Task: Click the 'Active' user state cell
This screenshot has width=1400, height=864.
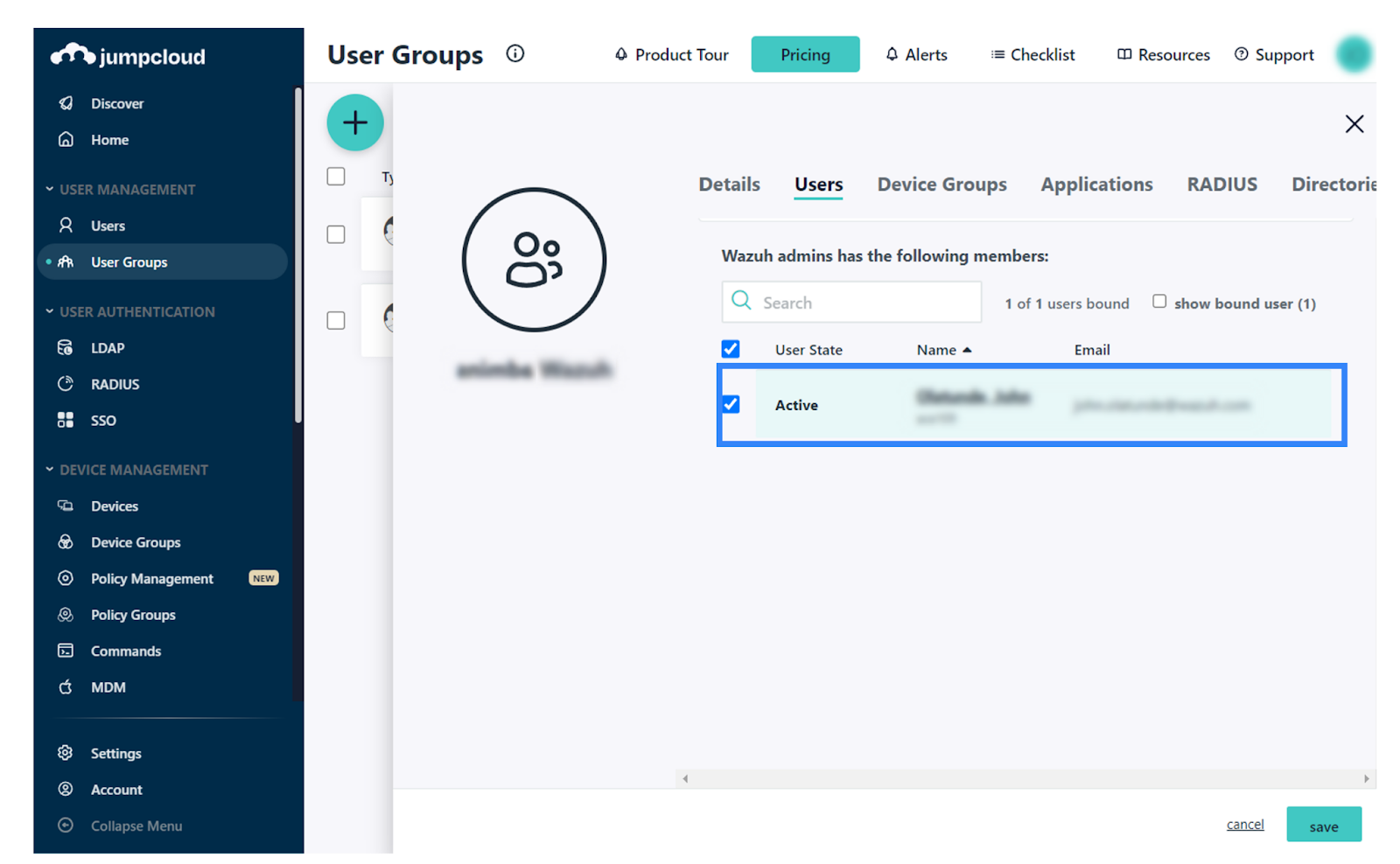Action: coord(796,405)
